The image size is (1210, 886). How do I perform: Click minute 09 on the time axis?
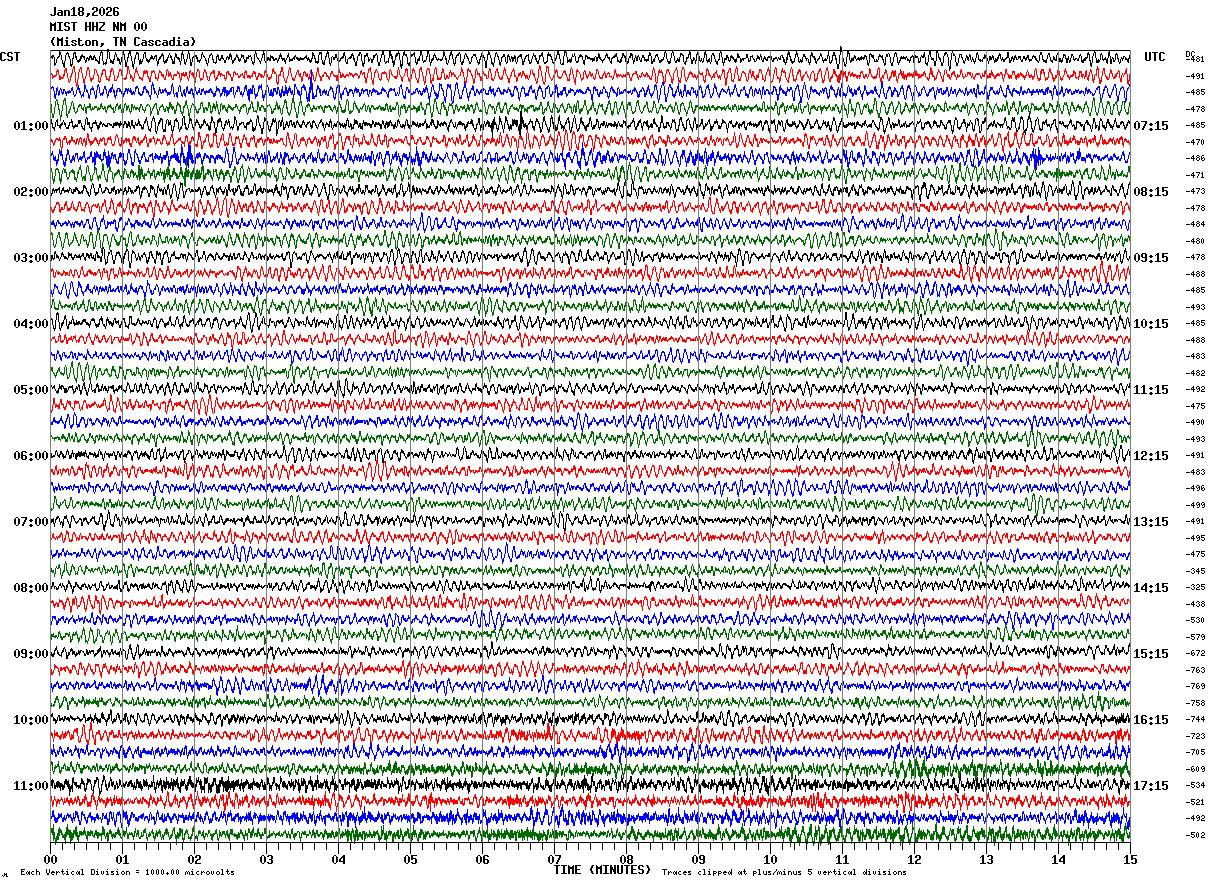(698, 859)
